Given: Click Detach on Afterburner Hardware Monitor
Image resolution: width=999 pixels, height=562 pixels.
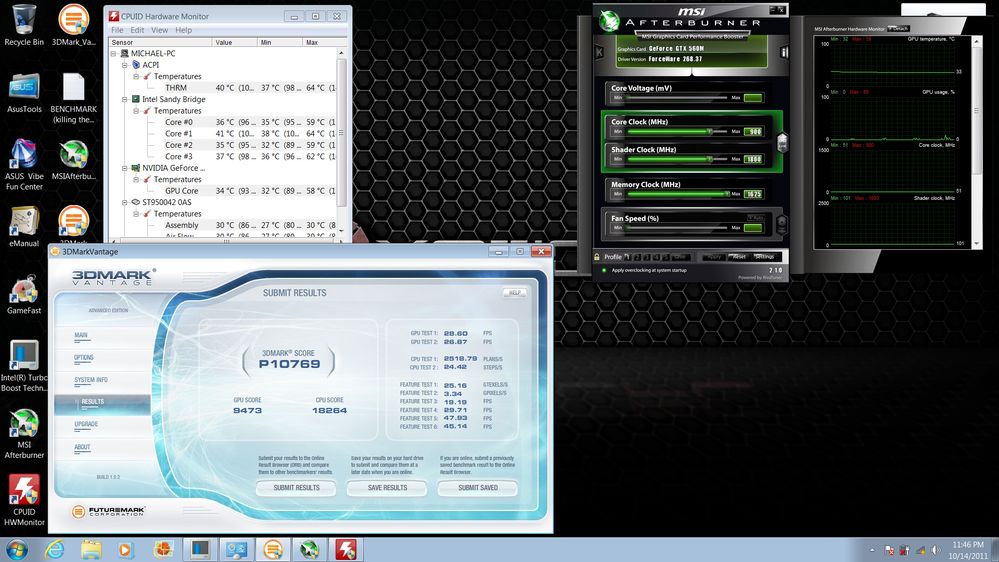Looking at the screenshot, I should [899, 29].
